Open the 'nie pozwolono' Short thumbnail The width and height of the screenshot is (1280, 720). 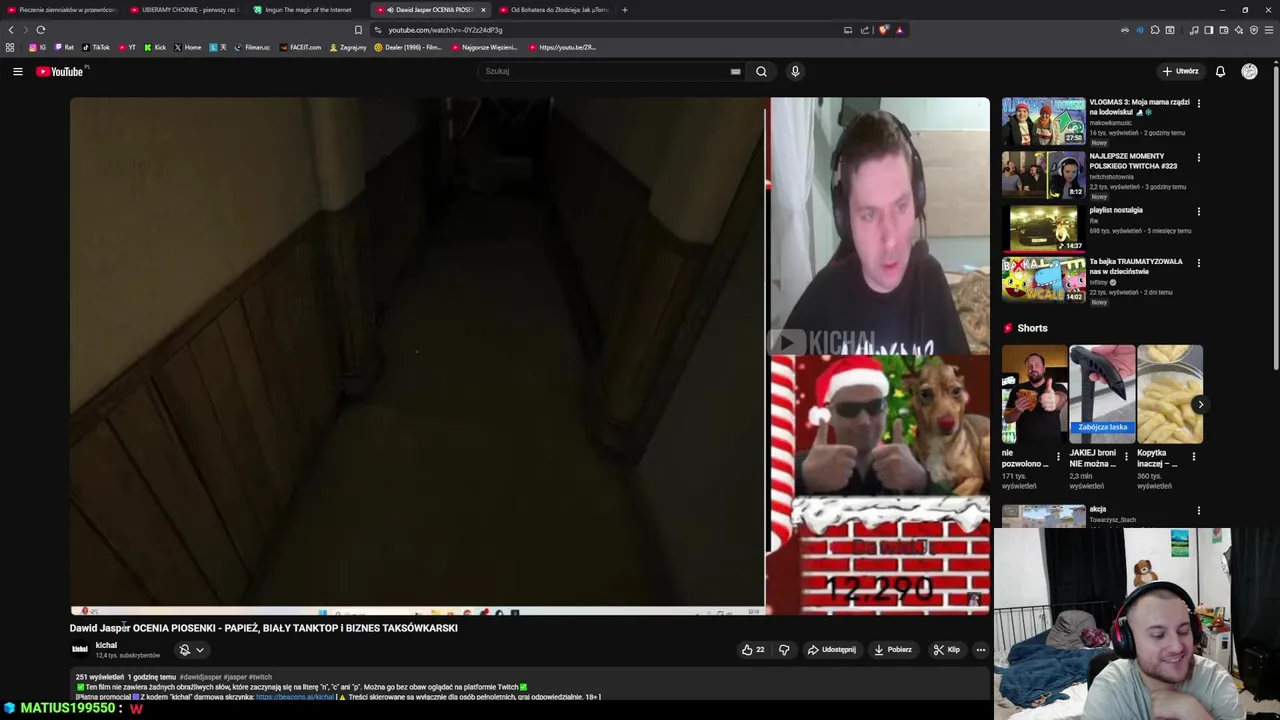[1034, 394]
